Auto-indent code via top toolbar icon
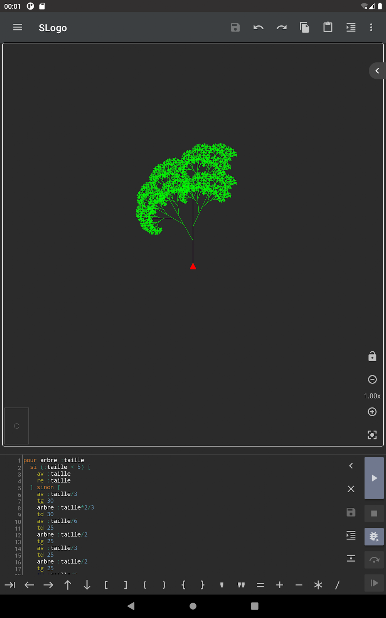Screen dimensions: 386x618 point(351,27)
